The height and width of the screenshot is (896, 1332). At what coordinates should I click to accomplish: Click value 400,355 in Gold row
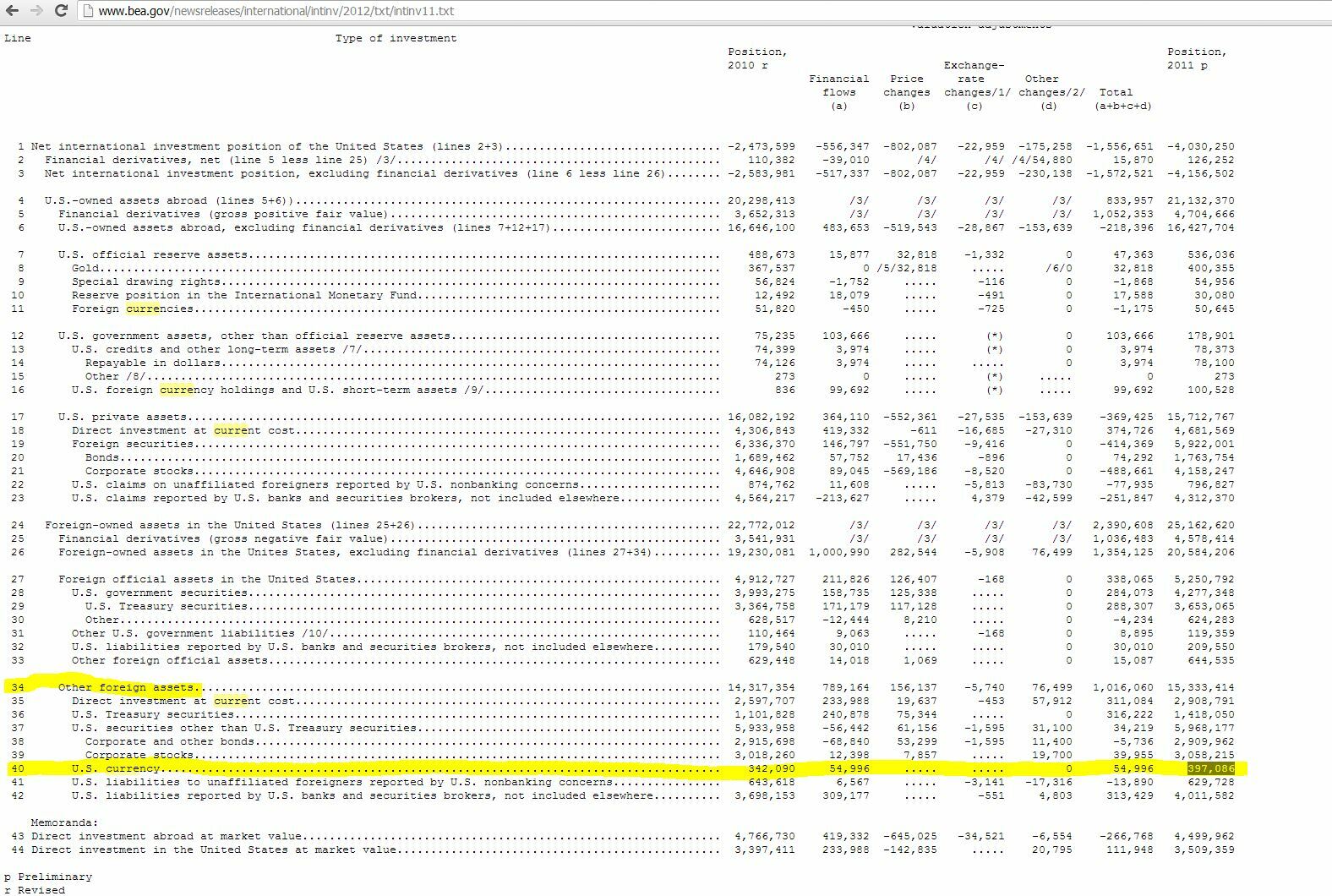(x=1210, y=269)
